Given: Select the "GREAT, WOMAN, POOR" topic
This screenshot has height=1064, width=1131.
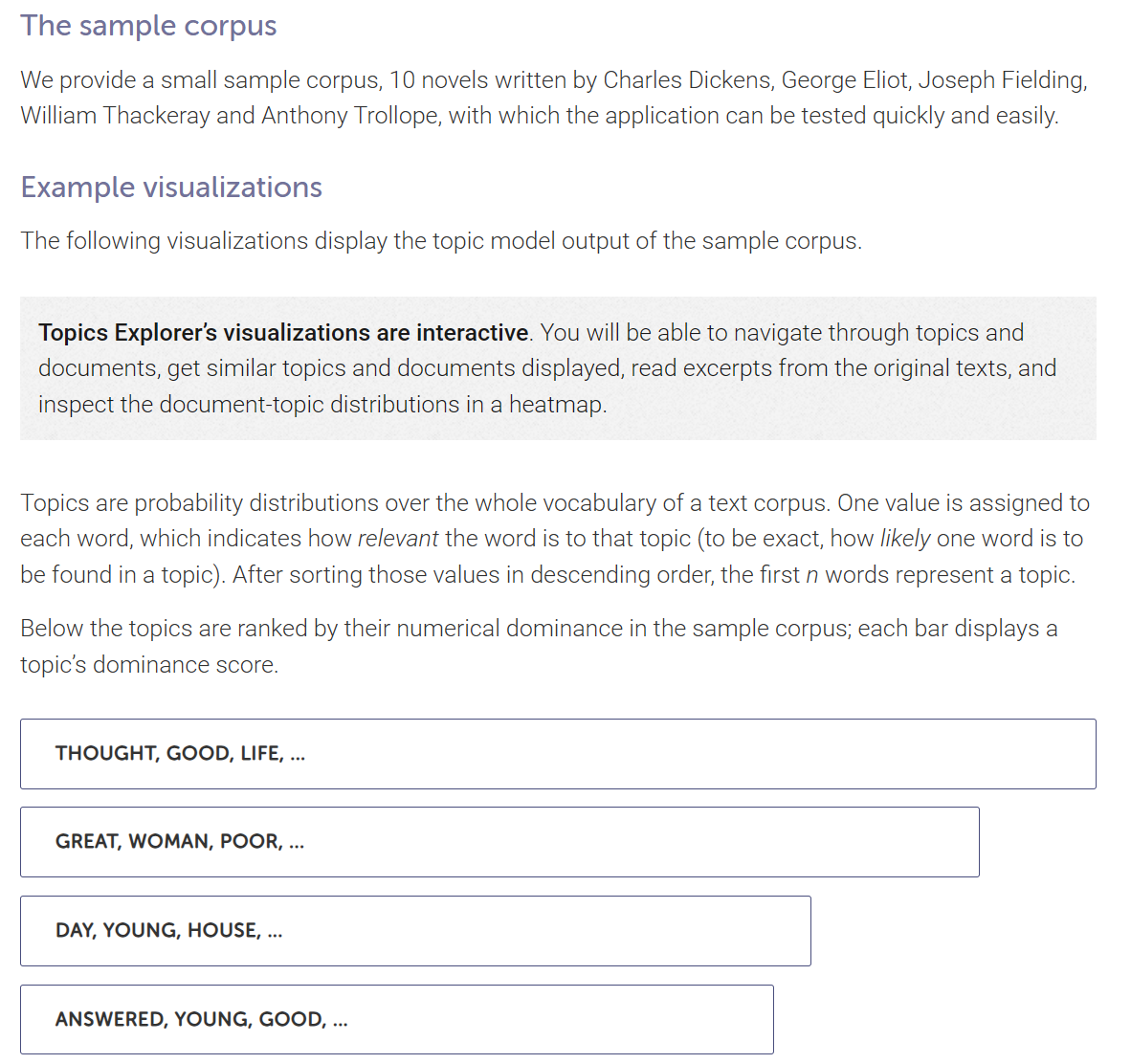Looking at the screenshot, I should [x=498, y=842].
